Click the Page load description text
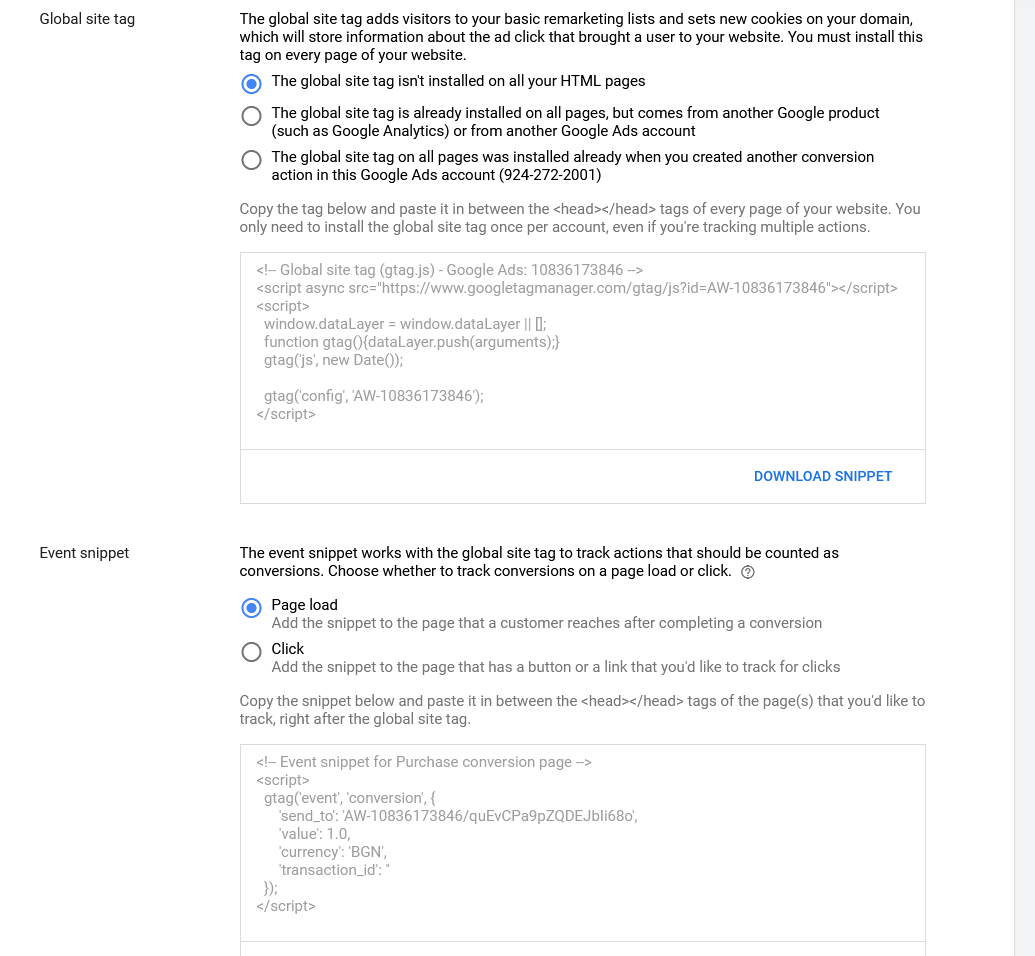Viewport: 1035px width, 956px height. [547, 623]
